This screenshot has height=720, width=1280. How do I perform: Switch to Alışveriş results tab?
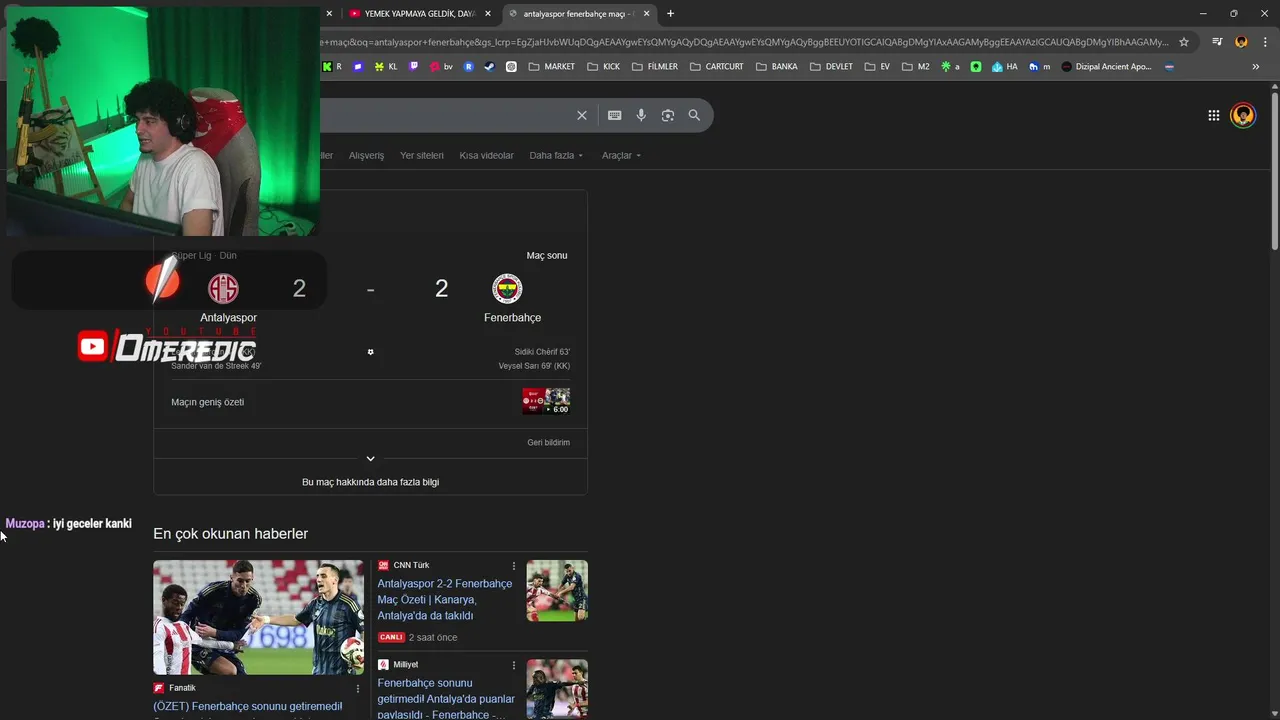366,155
